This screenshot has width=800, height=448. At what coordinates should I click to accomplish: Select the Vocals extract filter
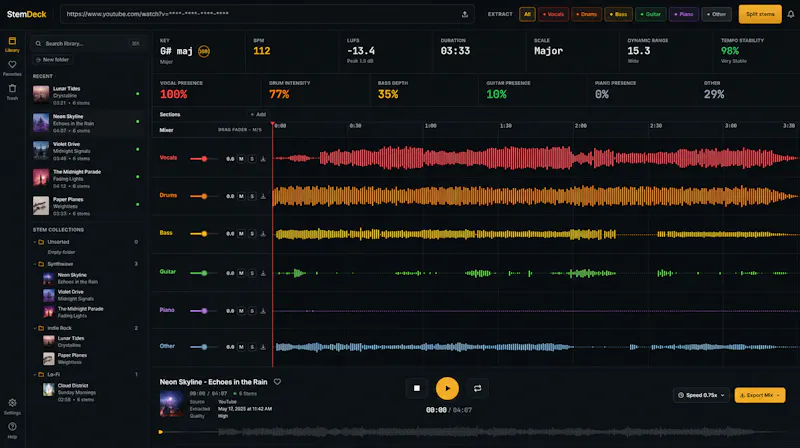(x=553, y=14)
